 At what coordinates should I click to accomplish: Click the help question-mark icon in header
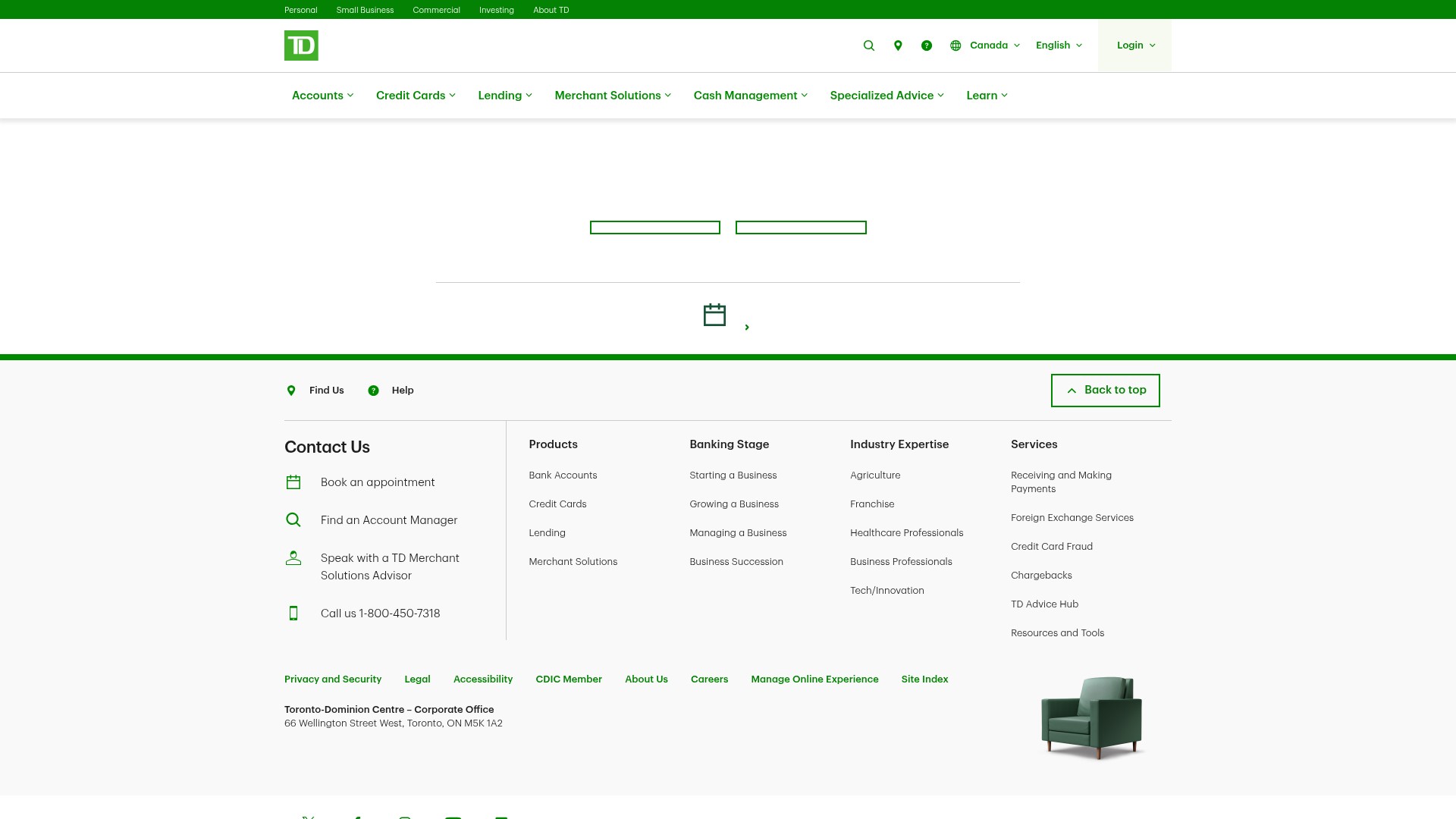tap(927, 45)
